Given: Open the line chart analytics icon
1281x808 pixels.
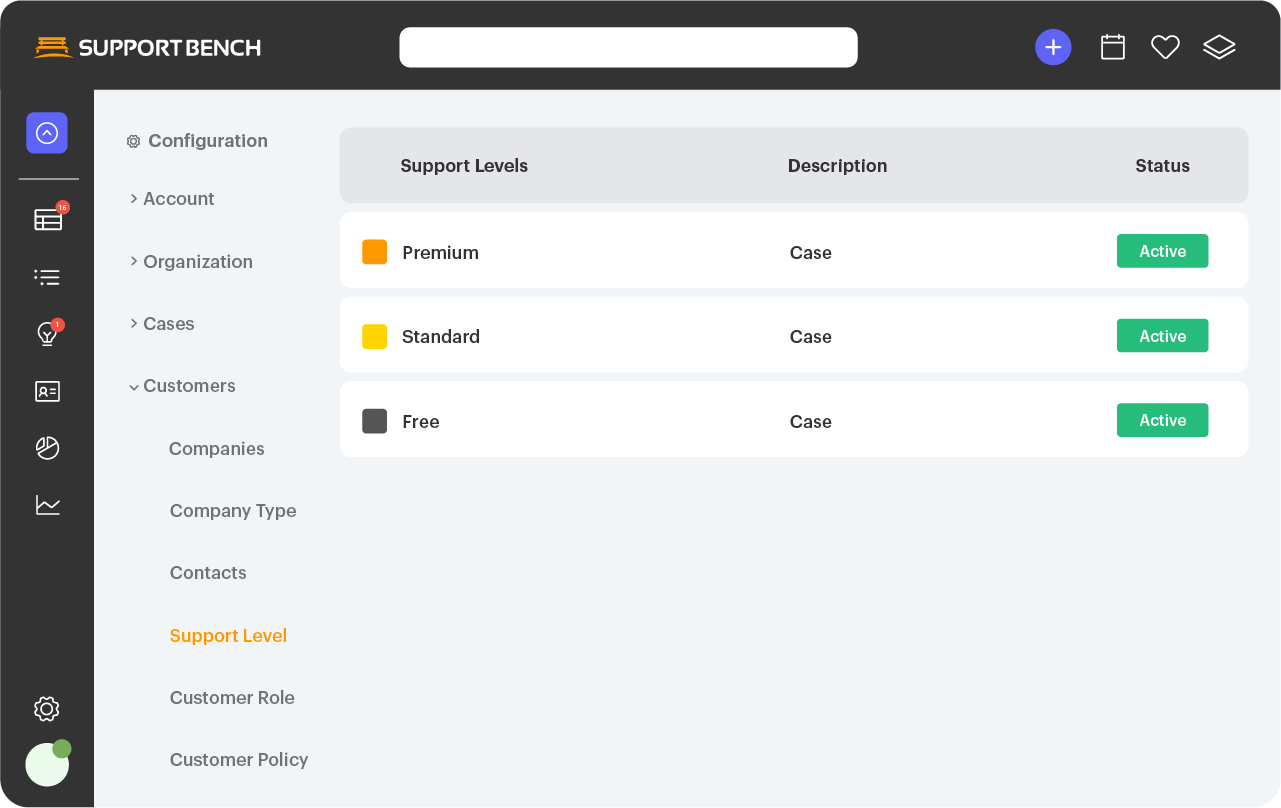Looking at the screenshot, I should [x=47, y=505].
